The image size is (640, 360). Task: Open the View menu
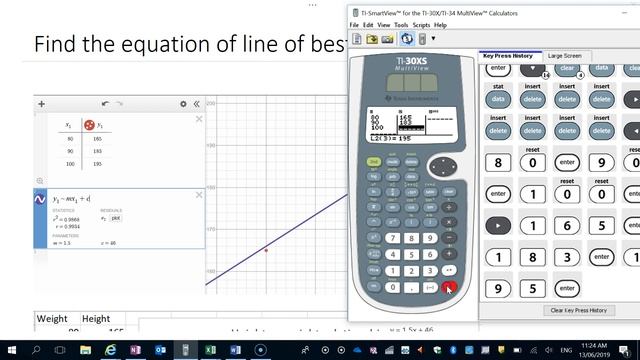(x=383, y=25)
